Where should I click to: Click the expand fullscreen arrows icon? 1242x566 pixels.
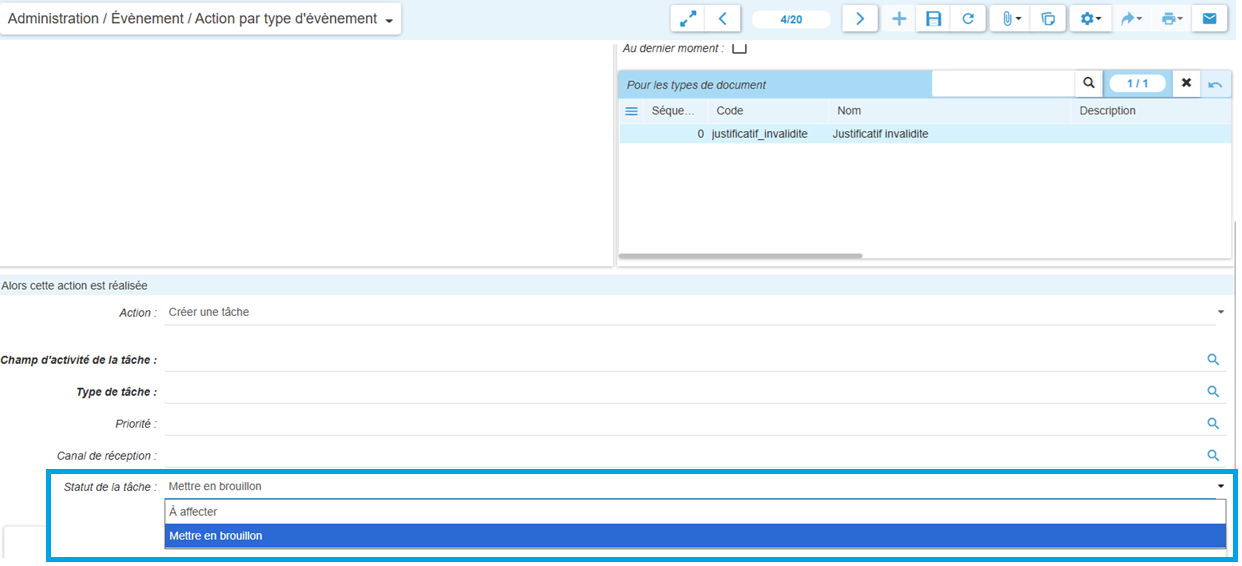point(688,19)
